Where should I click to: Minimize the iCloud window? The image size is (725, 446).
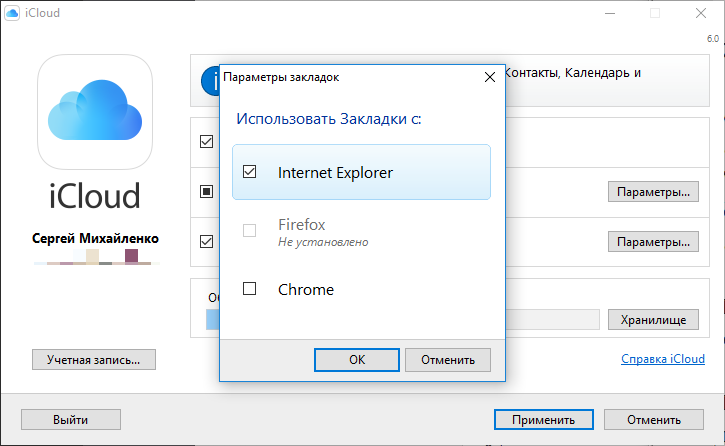tap(610, 13)
